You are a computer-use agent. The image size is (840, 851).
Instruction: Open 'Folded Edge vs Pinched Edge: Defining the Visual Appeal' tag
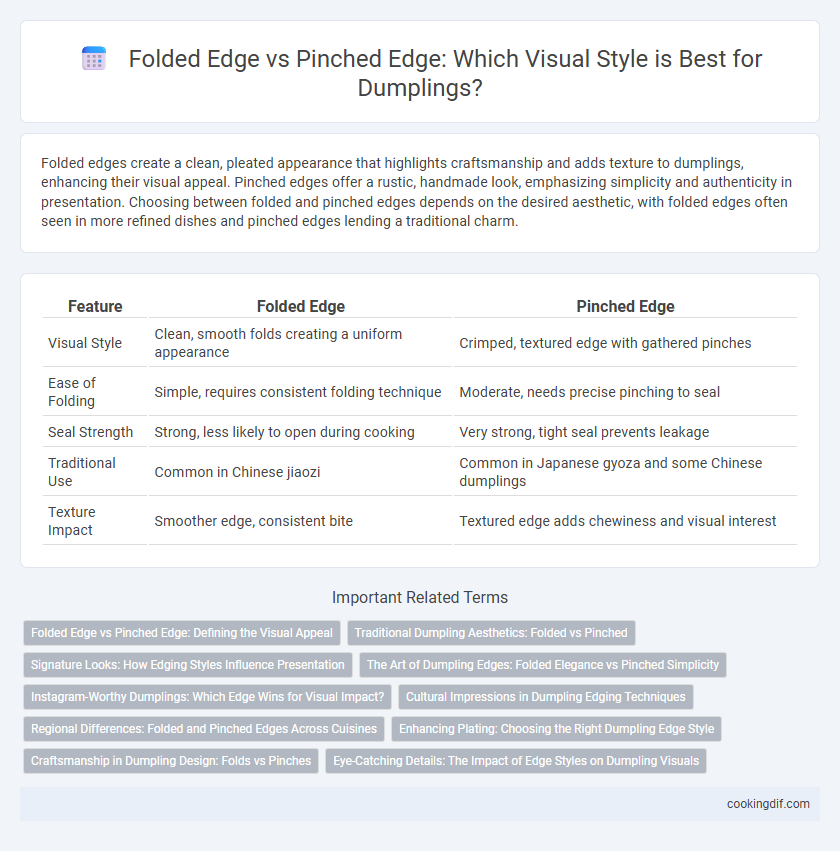[x=182, y=633]
